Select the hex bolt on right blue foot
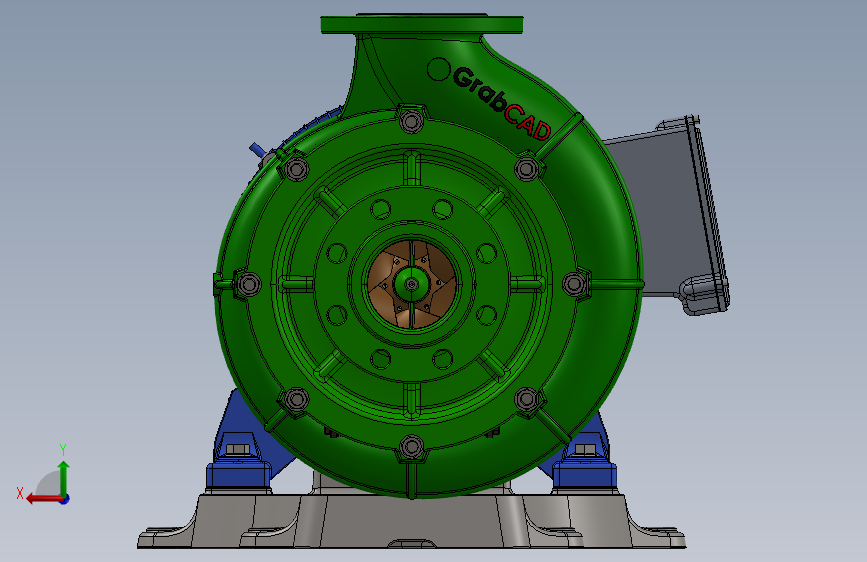 (x=585, y=449)
